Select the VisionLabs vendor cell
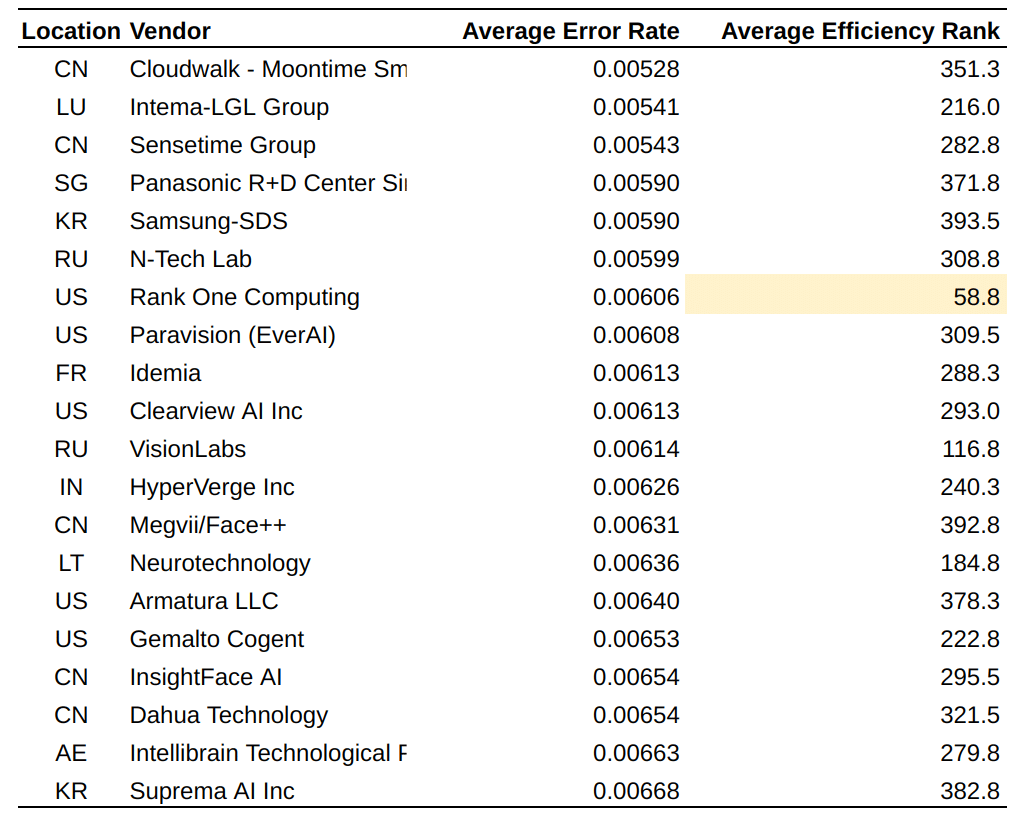The width and height of the screenshot is (1021, 815). (187, 449)
